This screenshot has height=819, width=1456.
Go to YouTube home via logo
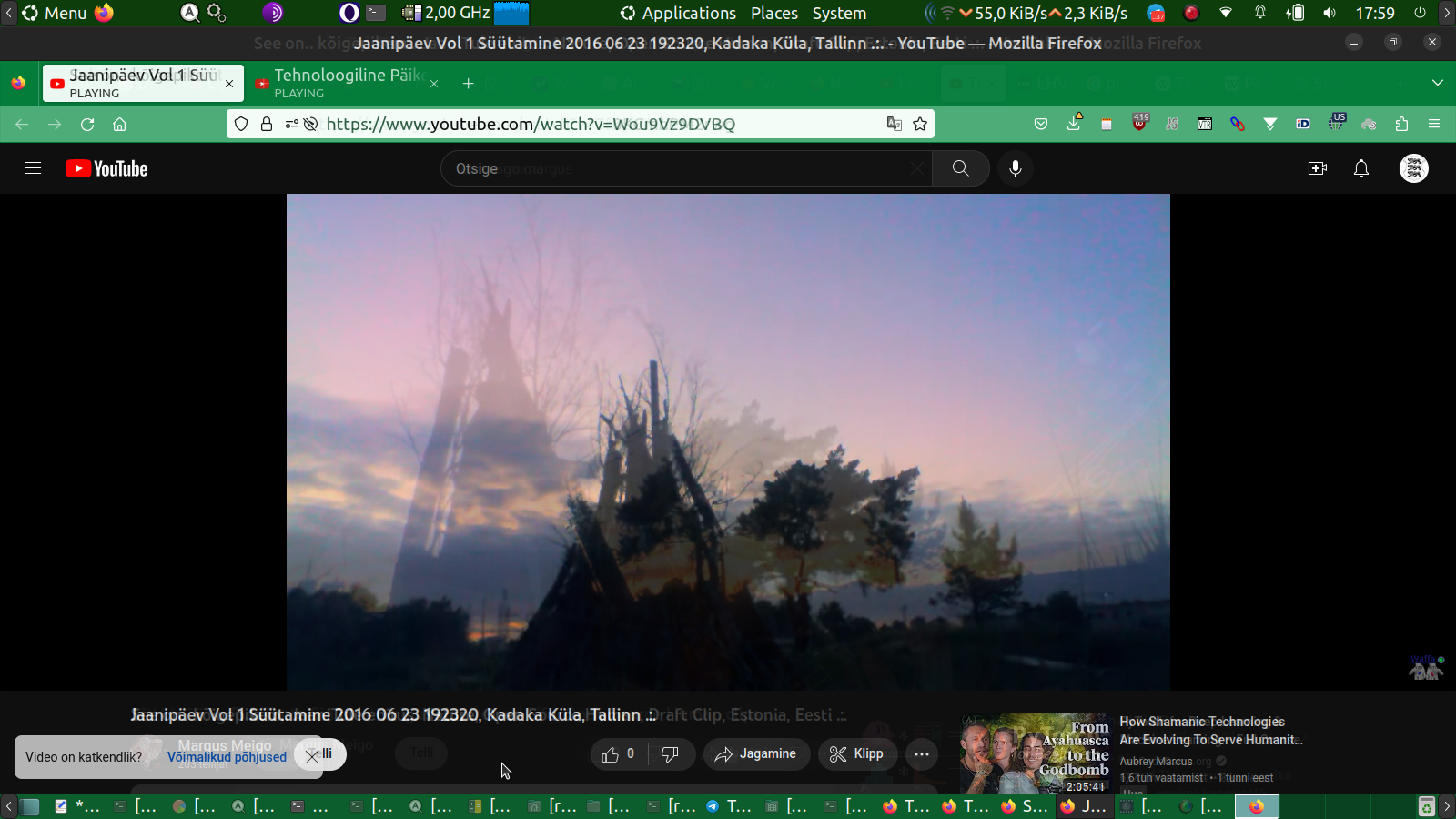point(106,168)
